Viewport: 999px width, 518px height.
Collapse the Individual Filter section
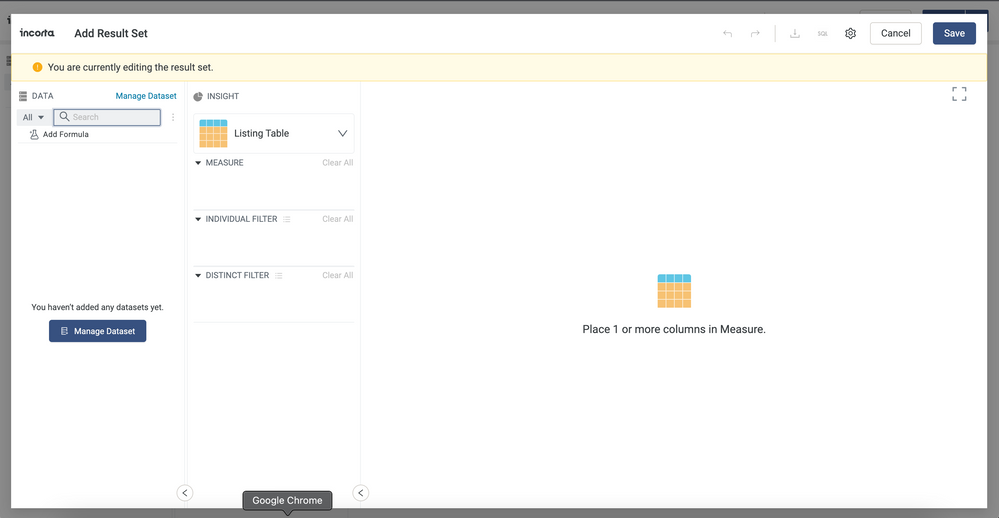[x=198, y=219]
